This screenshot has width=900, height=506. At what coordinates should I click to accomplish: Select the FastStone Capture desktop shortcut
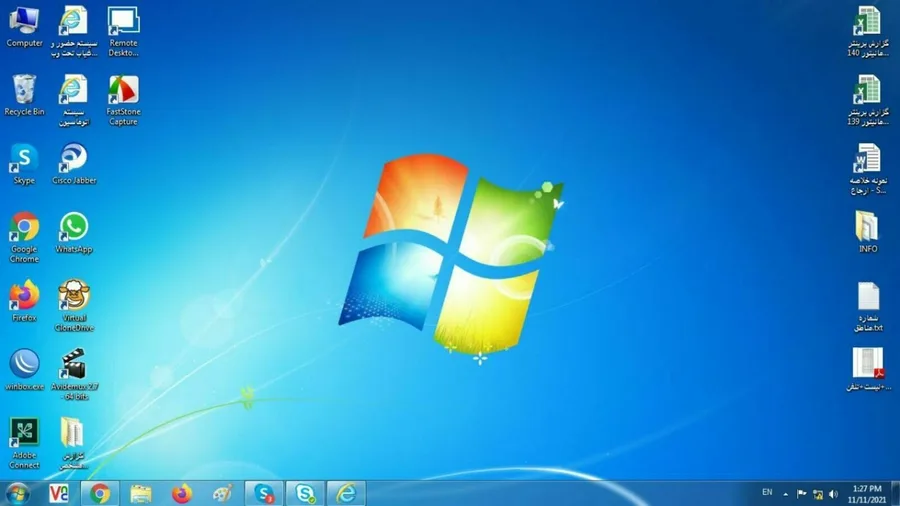(123, 100)
